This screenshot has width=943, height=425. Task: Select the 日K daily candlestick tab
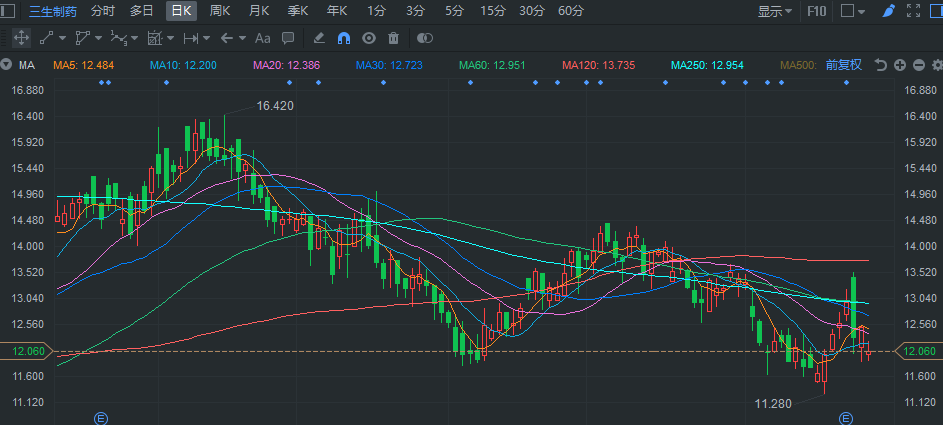tap(182, 10)
